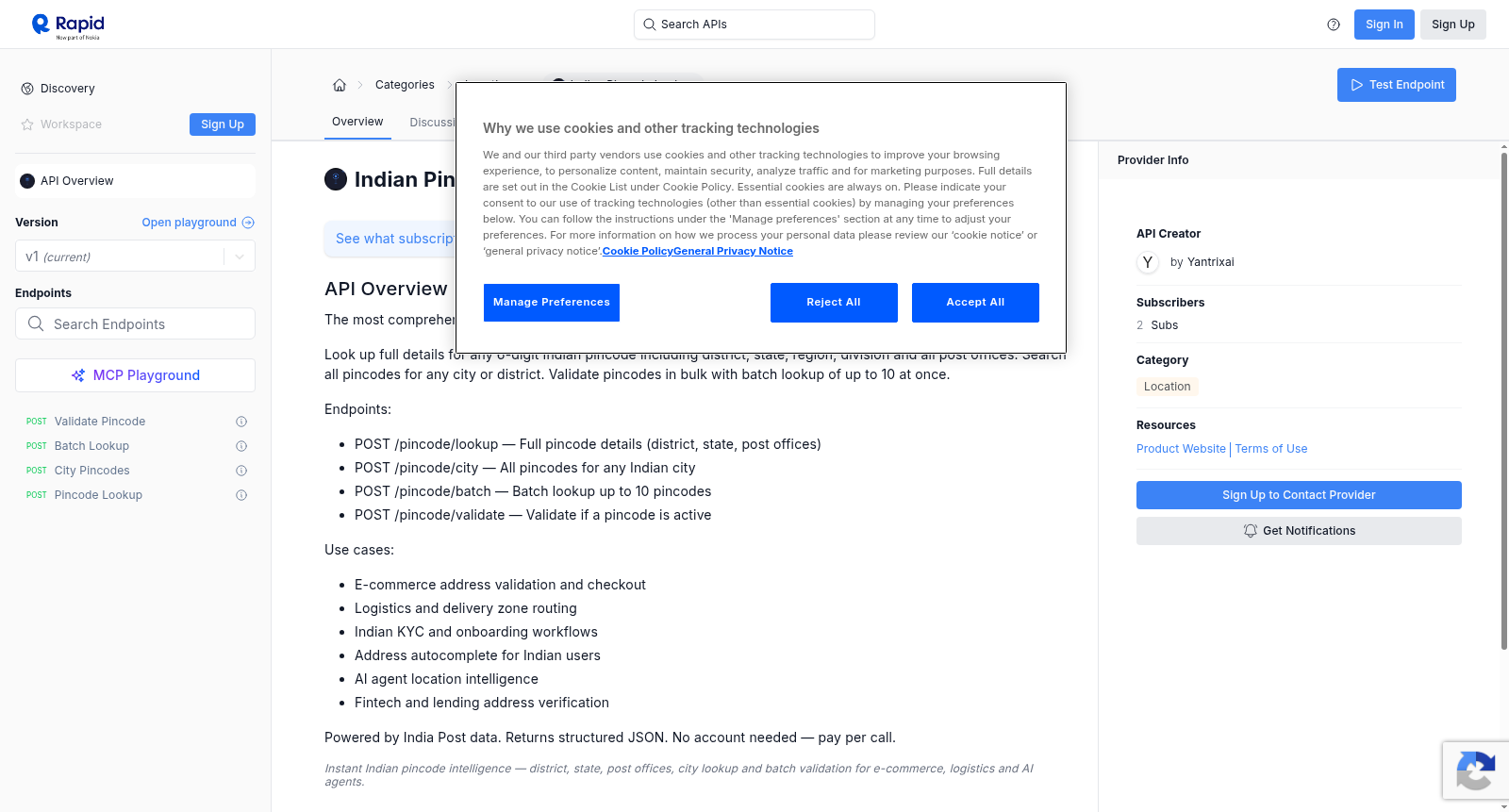This screenshot has height=812, width=1509.
Task: Open the Terms of Use link
Action: tap(1271, 449)
